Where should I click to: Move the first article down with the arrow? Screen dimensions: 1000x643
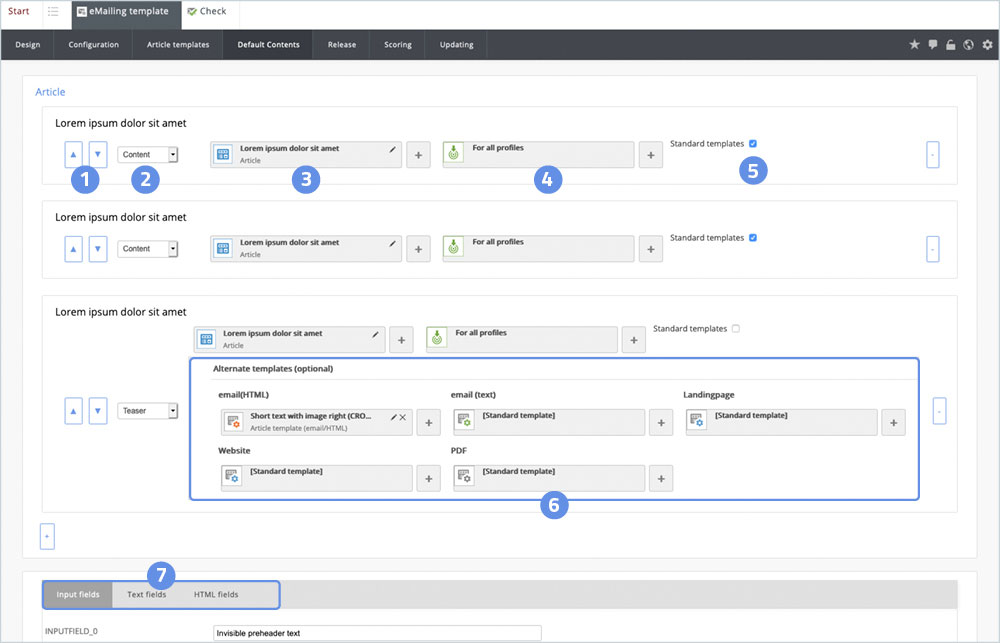click(97, 155)
